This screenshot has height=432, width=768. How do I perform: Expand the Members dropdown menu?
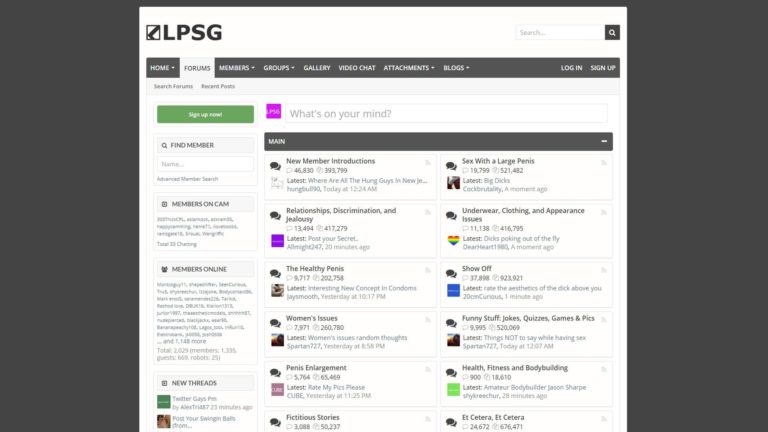point(236,68)
